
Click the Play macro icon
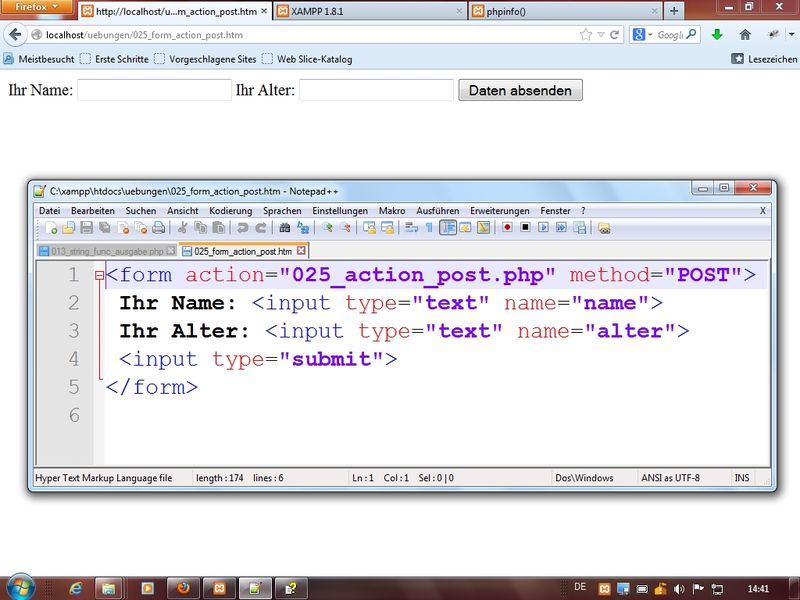click(x=543, y=228)
